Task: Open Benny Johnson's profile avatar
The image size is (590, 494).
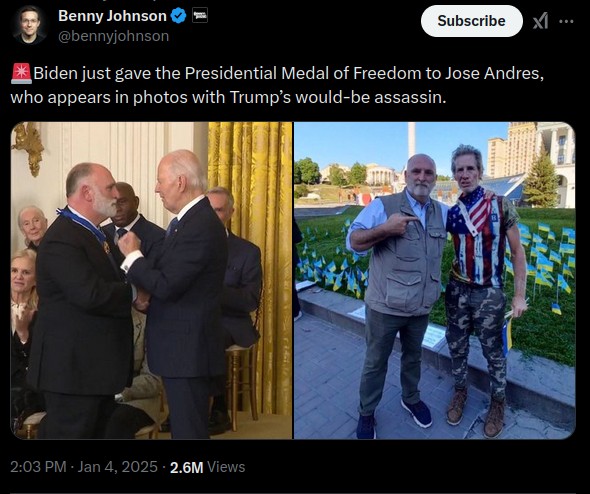Action: 29,25
